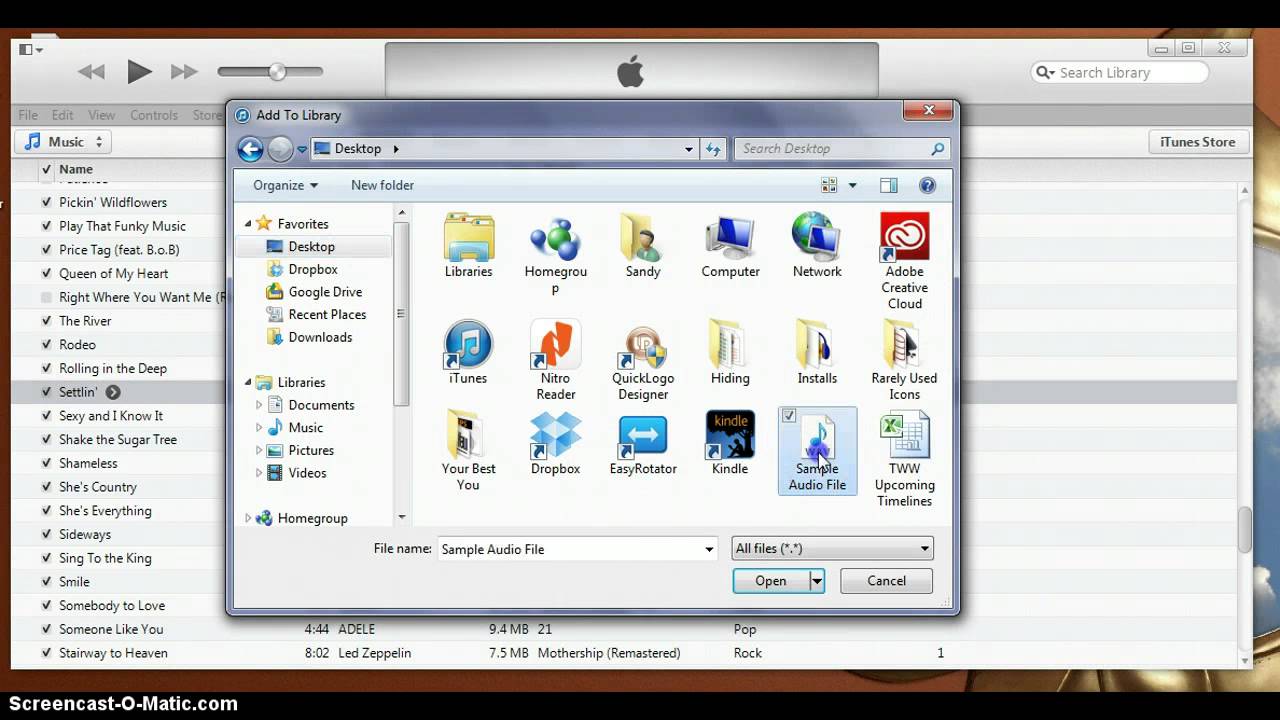Click the New folder button
Viewport: 1280px width, 720px height.
(x=382, y=185)
